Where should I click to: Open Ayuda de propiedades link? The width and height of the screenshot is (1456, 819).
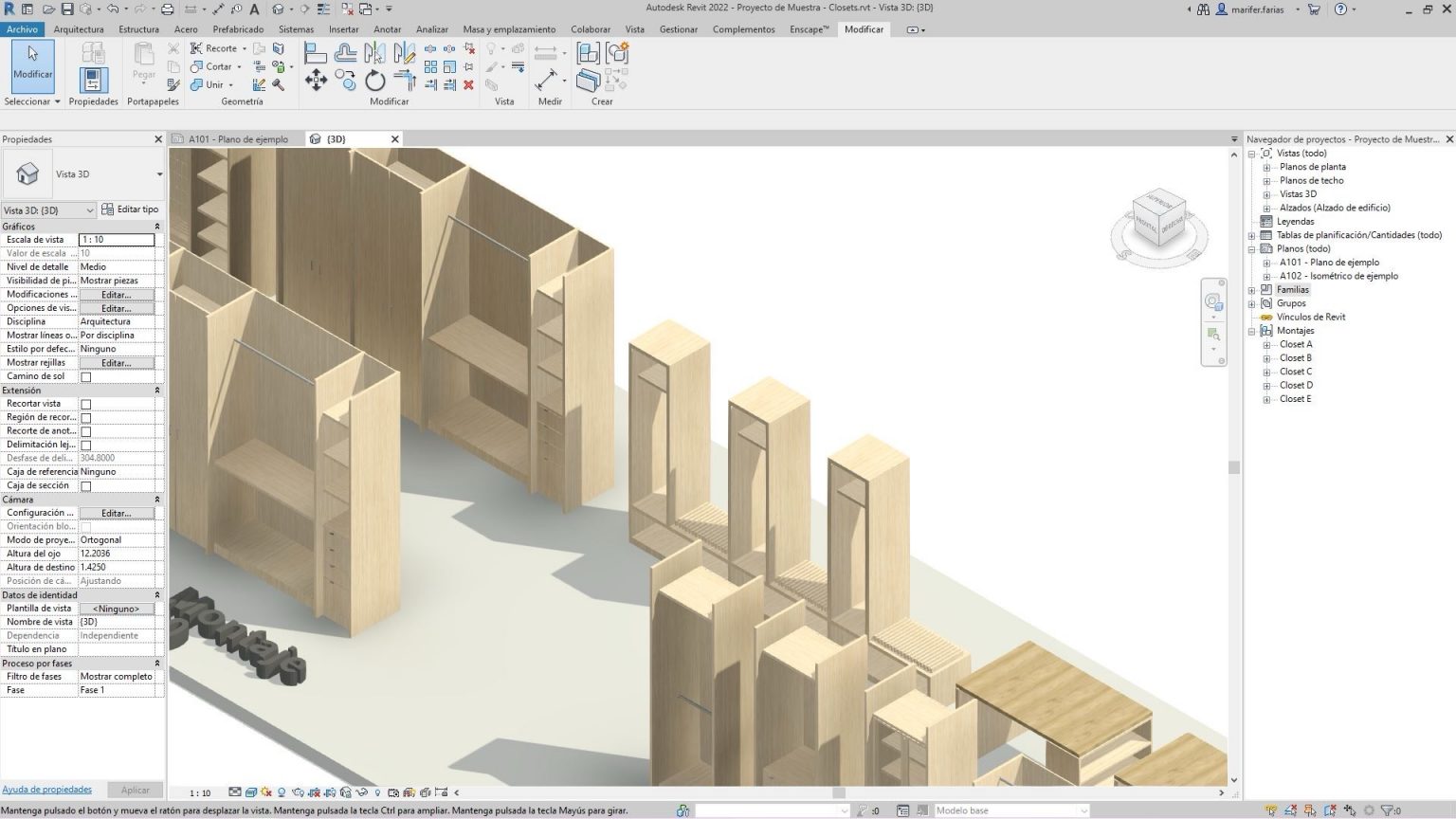(46, 789)
